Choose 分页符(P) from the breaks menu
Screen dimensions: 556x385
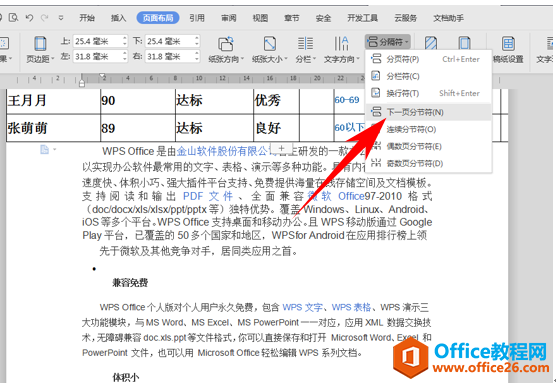(428, 59)
